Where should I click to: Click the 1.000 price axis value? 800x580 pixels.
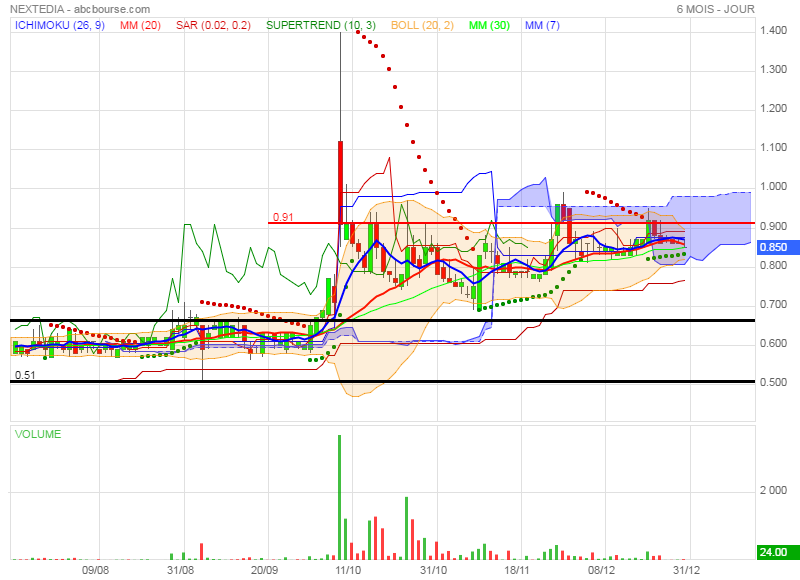773,187
